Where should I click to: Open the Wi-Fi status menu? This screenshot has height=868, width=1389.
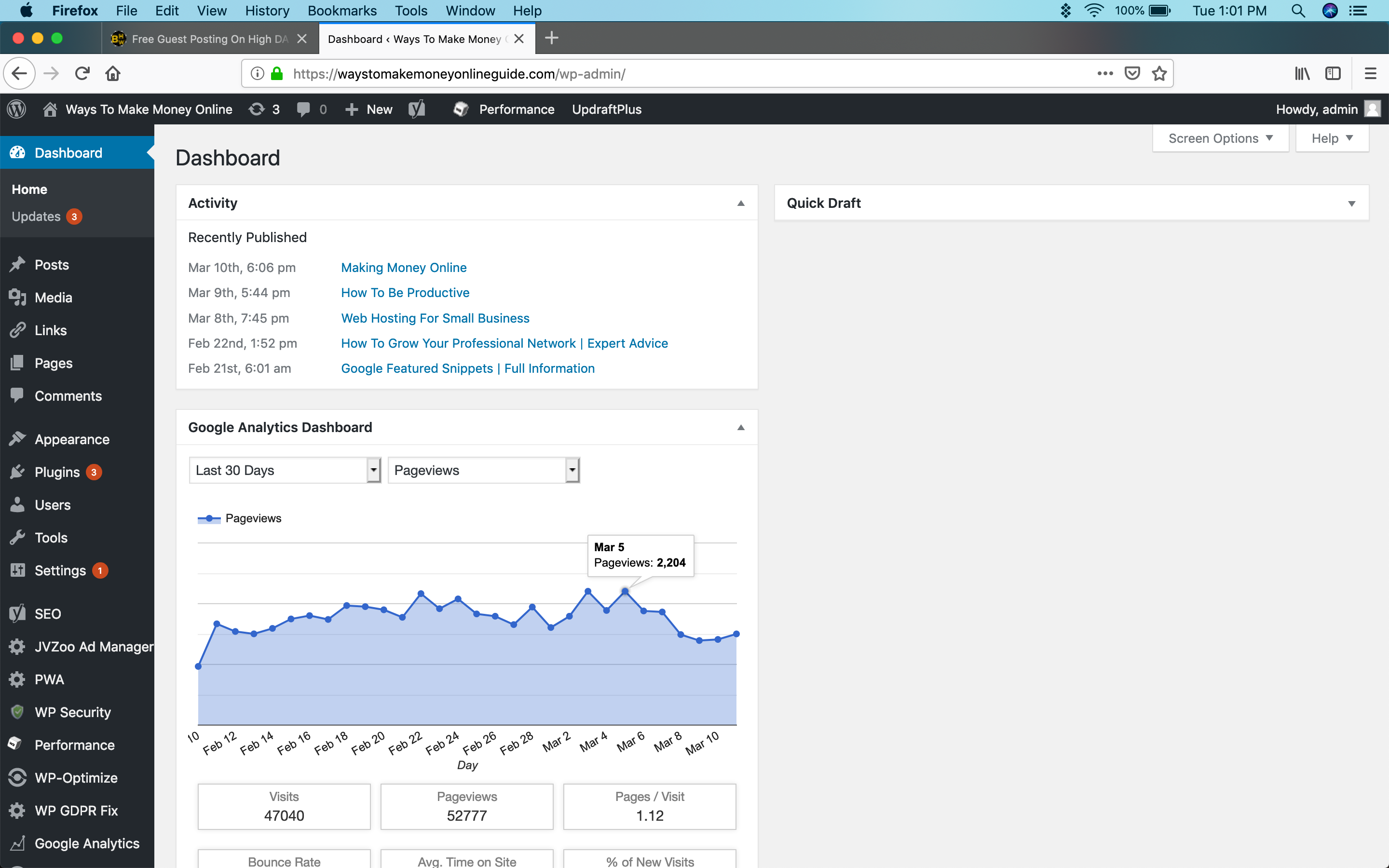(1094, 11)
